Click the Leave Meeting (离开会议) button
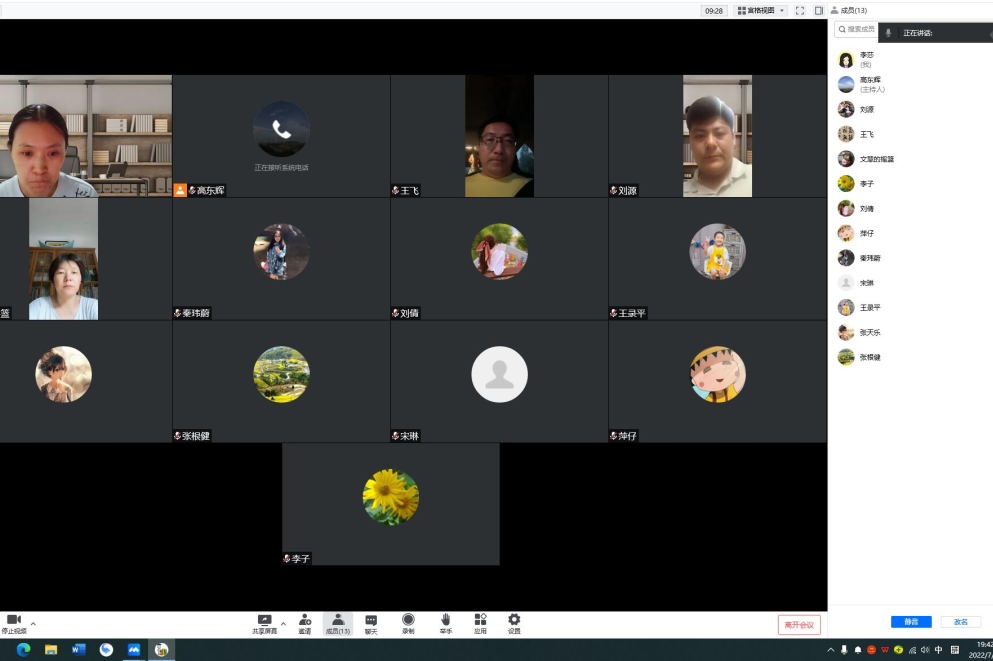Viewport: 993px width, 661px height. pos(799,625)
